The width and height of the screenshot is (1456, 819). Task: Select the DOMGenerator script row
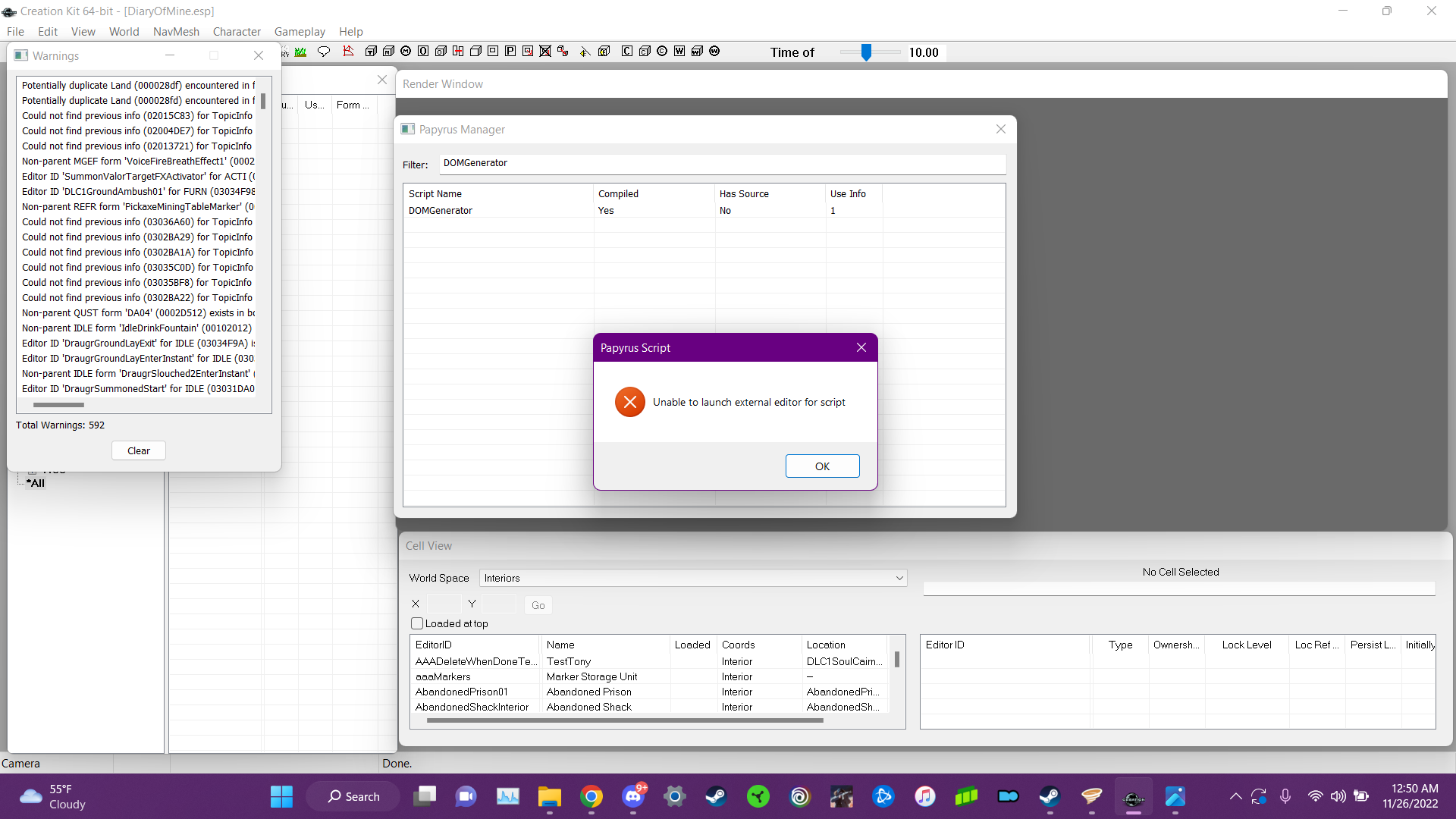click(x=704, y=211)
